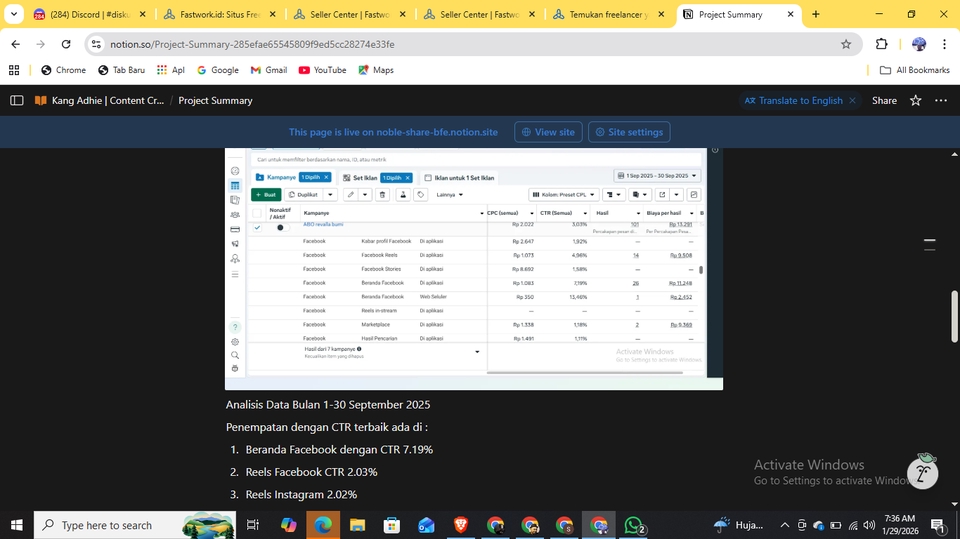Click the Kang Adhie breadcrumb
Image resolution: width=960 pixels, height=539 pixels.
click(99, 100)
